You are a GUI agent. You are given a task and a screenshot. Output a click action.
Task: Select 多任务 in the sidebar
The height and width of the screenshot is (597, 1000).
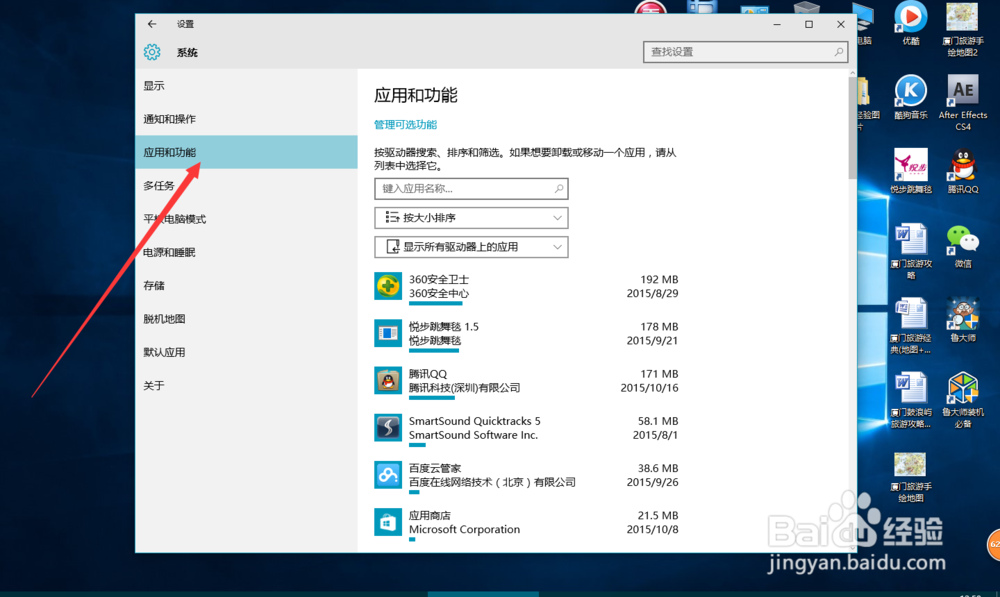(x=246, y=186)
